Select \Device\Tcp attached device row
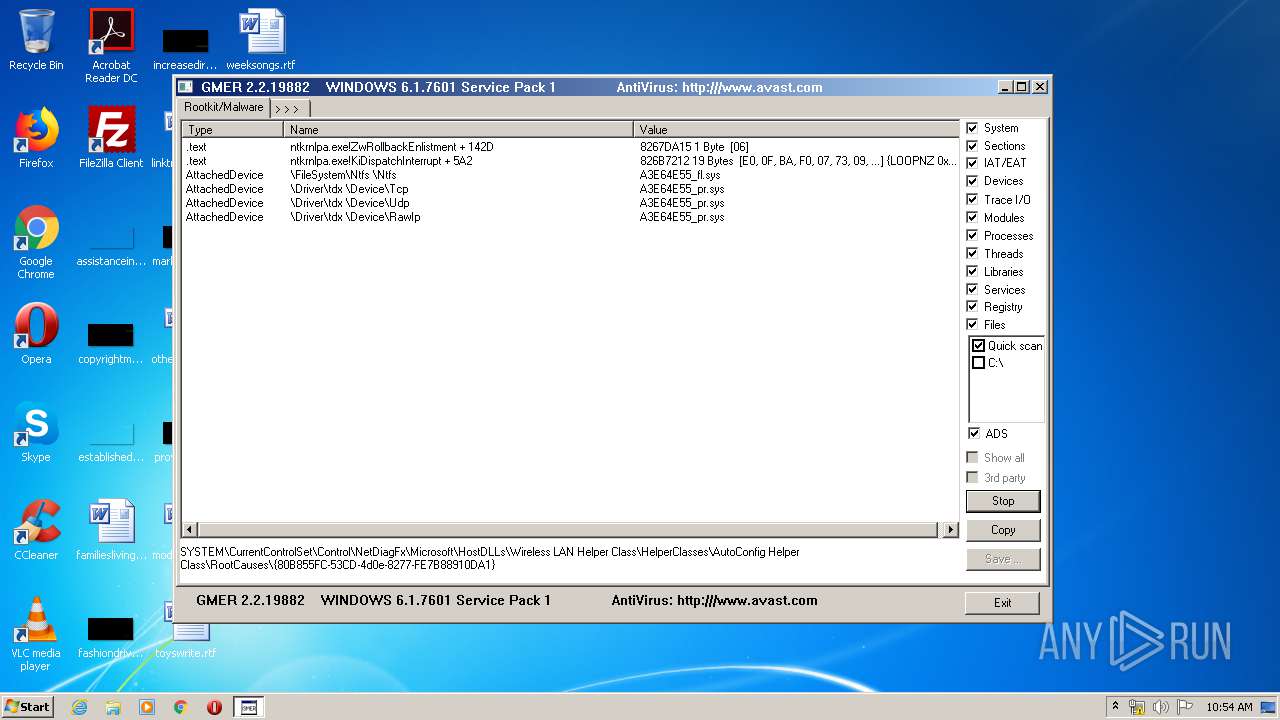 570,189
